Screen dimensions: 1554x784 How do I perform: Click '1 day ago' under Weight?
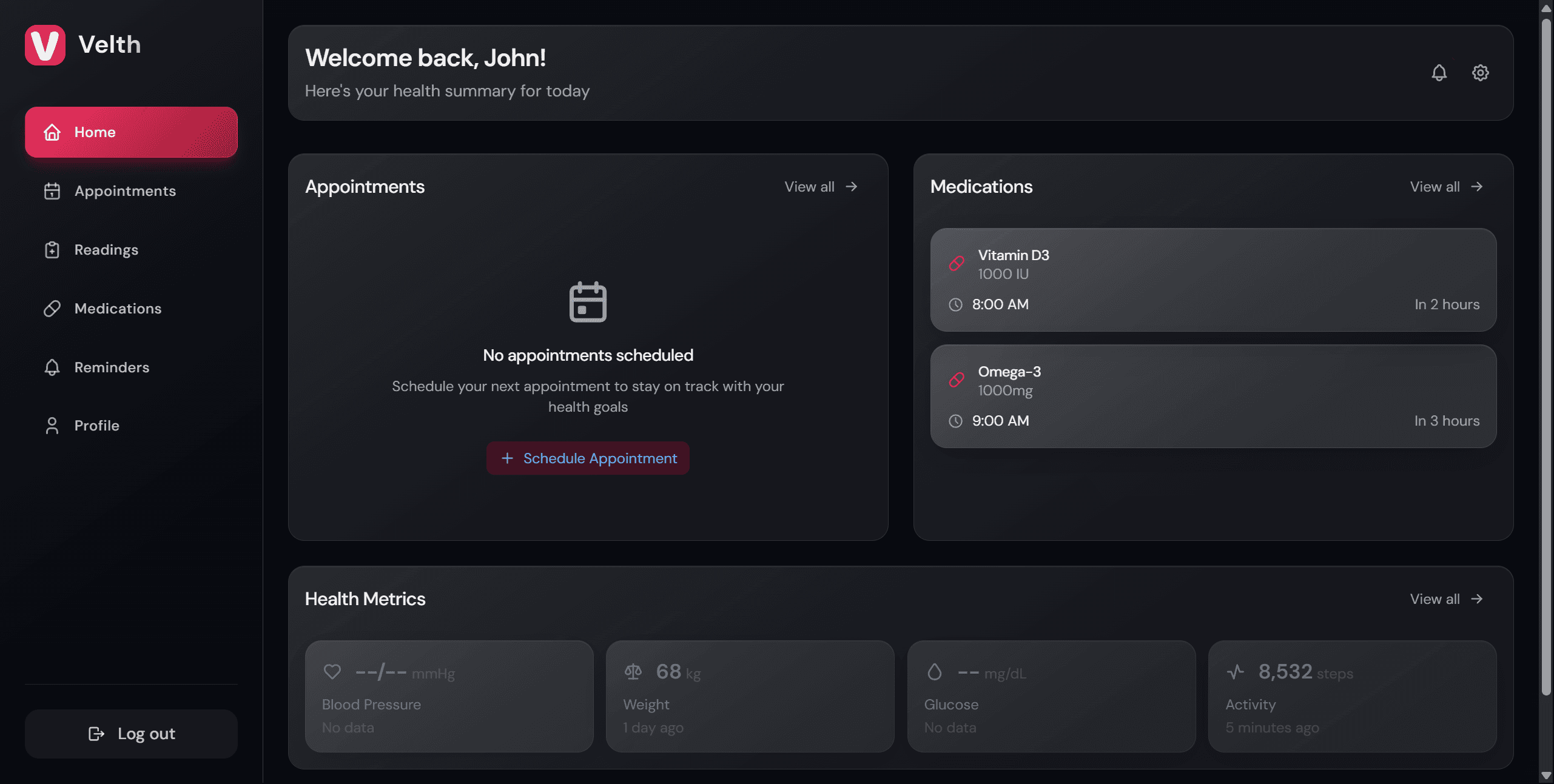pos(653,728)
